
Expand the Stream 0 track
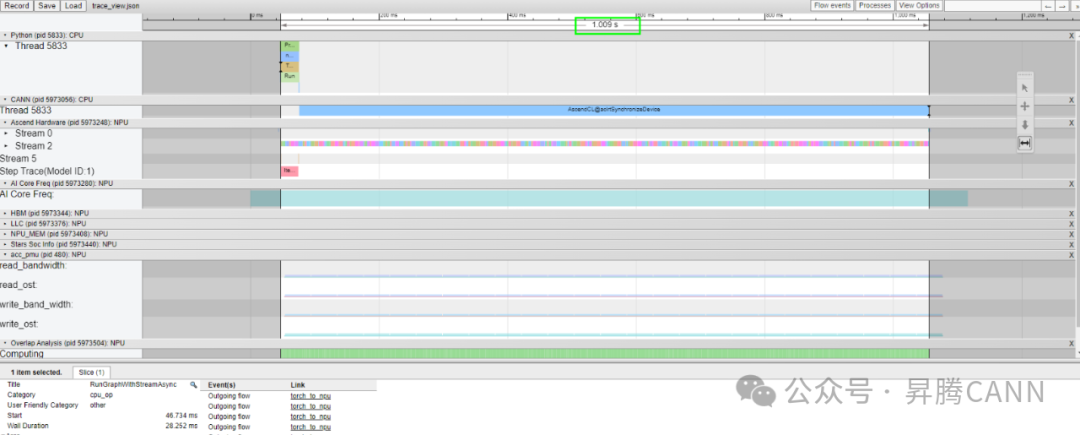point(7,134)
